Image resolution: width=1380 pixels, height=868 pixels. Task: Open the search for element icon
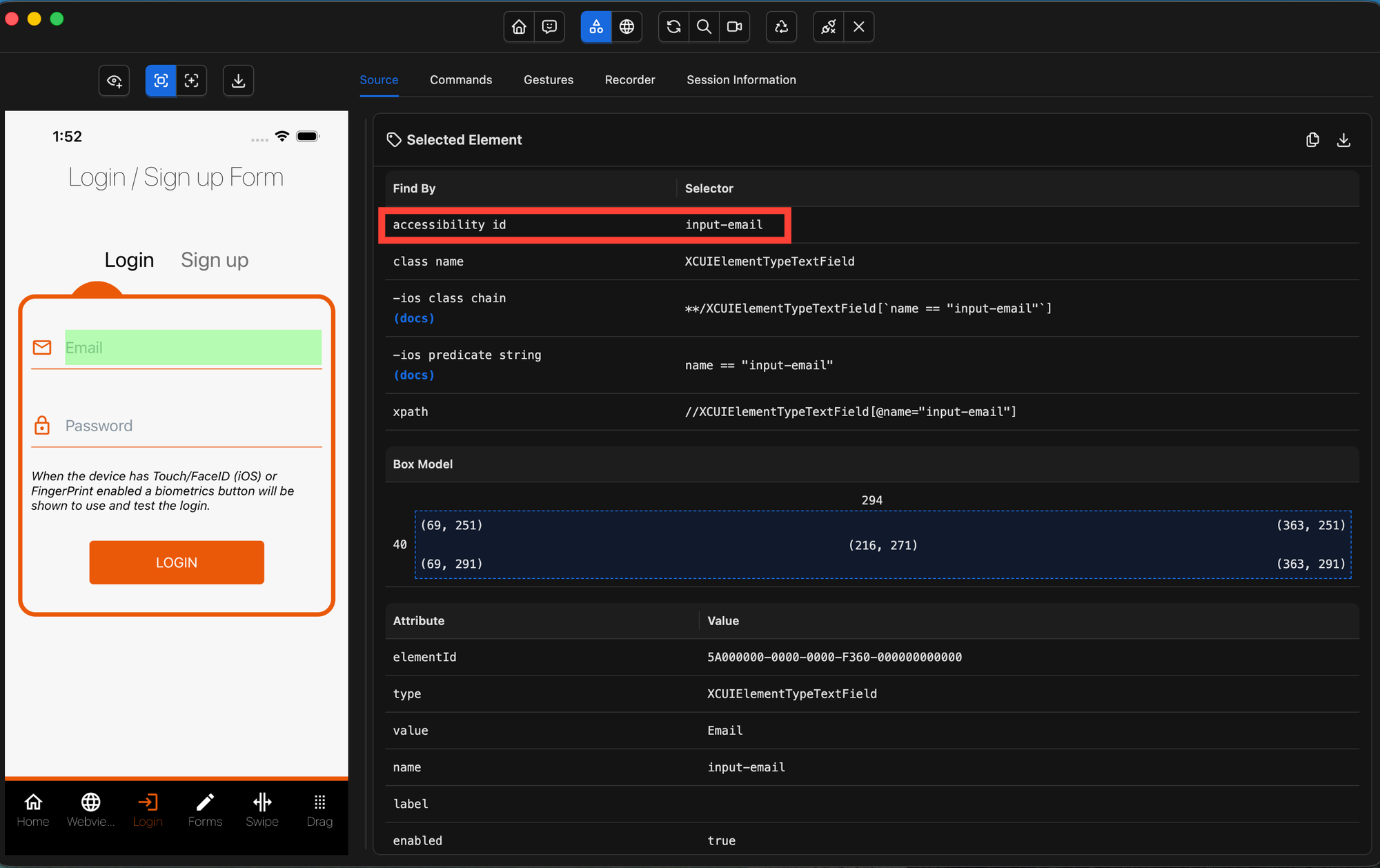[704, 27]
